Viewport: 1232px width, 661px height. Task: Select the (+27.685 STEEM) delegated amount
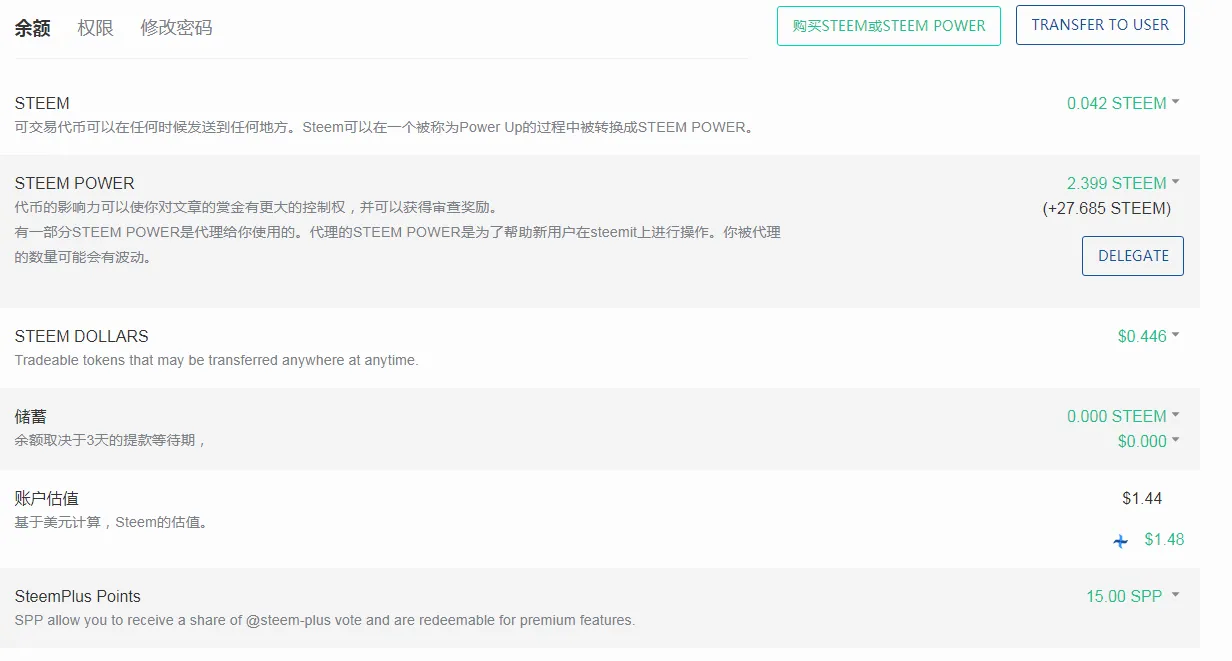tap(1106, 208)
